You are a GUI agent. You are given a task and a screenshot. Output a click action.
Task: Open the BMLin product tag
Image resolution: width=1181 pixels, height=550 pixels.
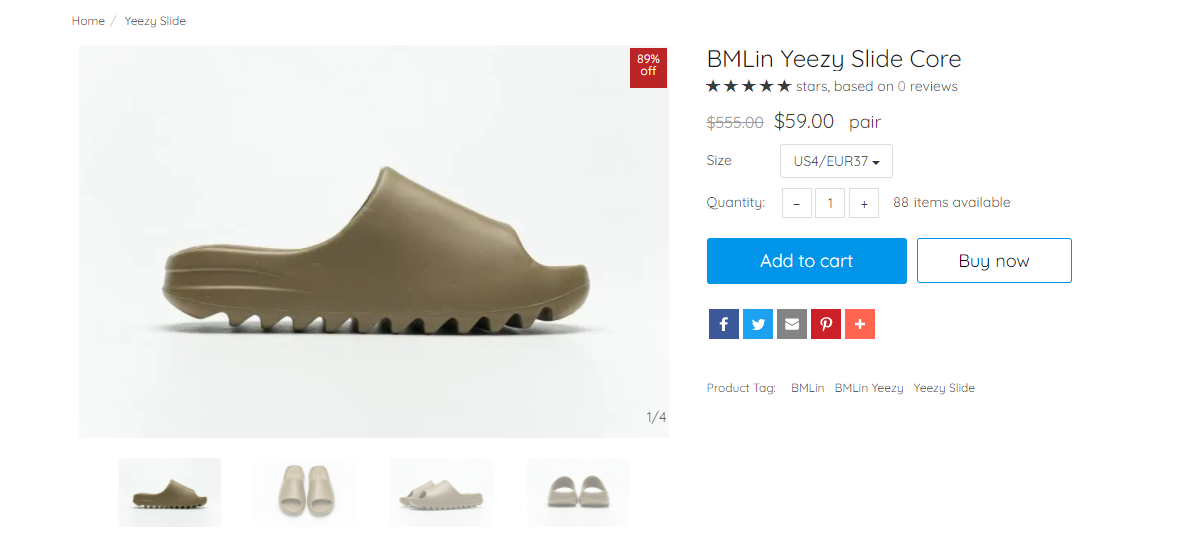807,388
